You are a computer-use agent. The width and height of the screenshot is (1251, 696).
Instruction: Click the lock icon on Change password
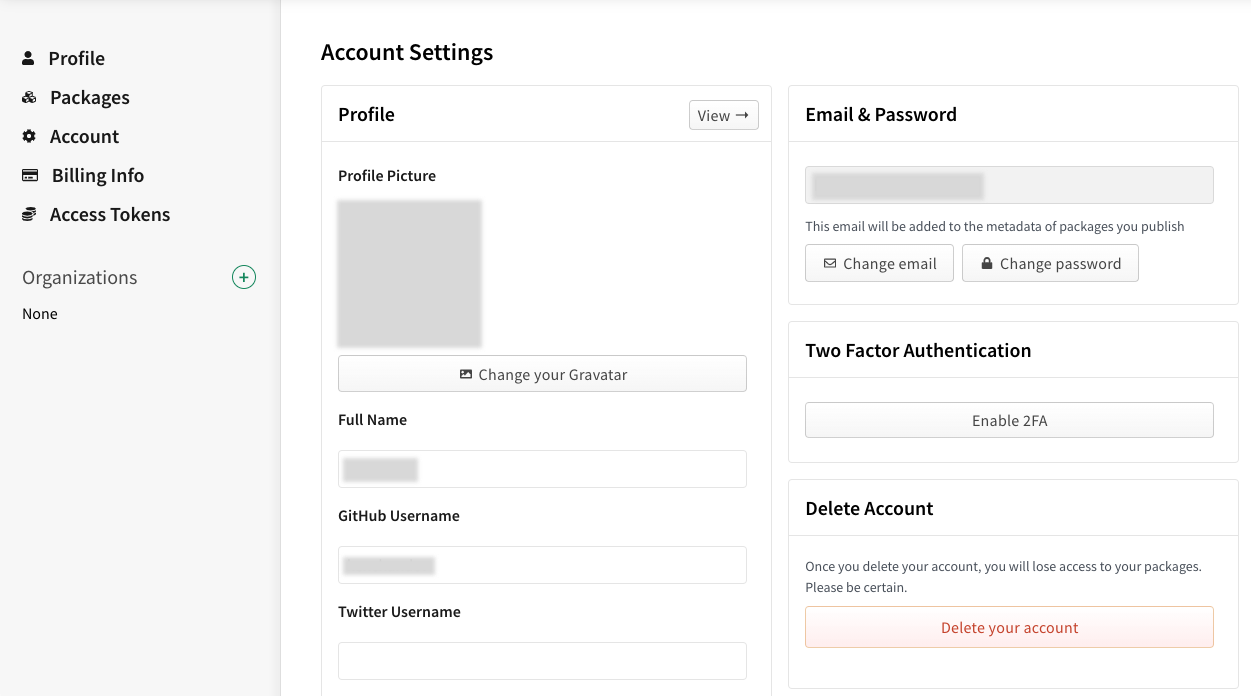coord(987,263)
